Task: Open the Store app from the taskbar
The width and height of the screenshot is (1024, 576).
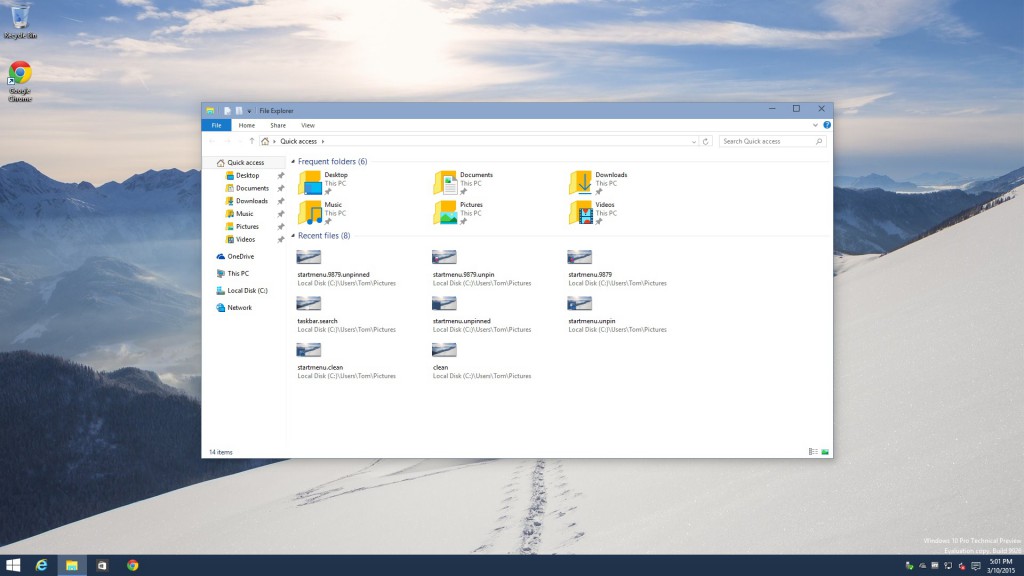Action: [102, 566]
